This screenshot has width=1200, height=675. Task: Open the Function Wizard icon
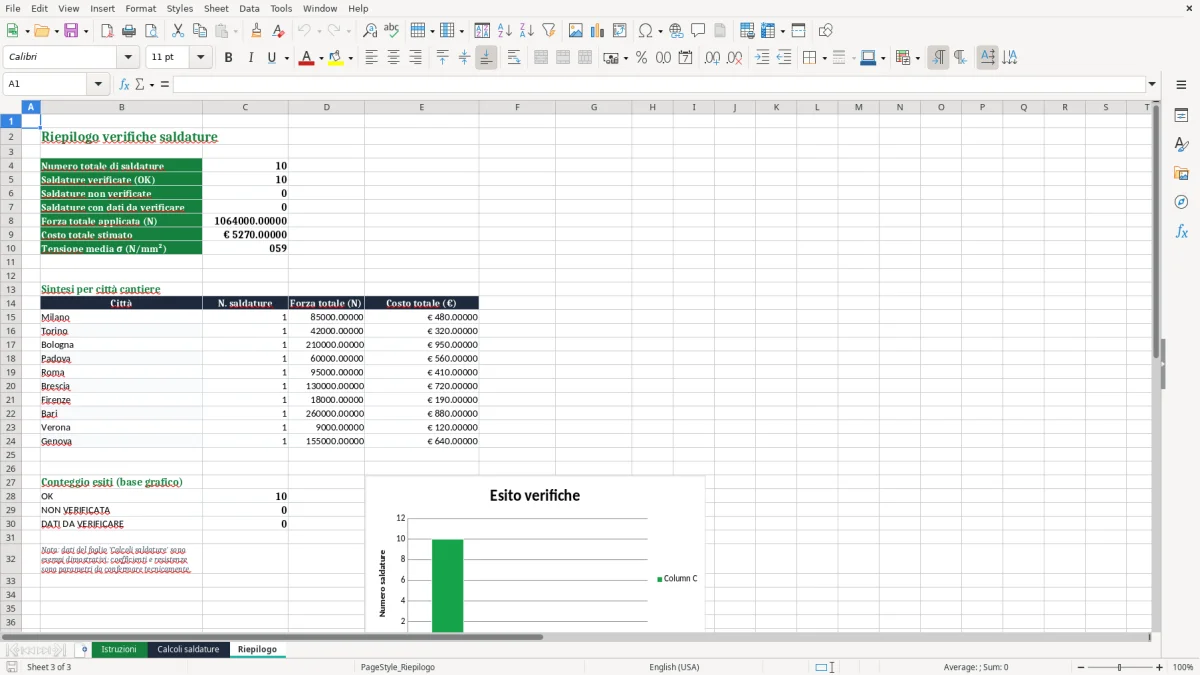click(x=125, y=84)
